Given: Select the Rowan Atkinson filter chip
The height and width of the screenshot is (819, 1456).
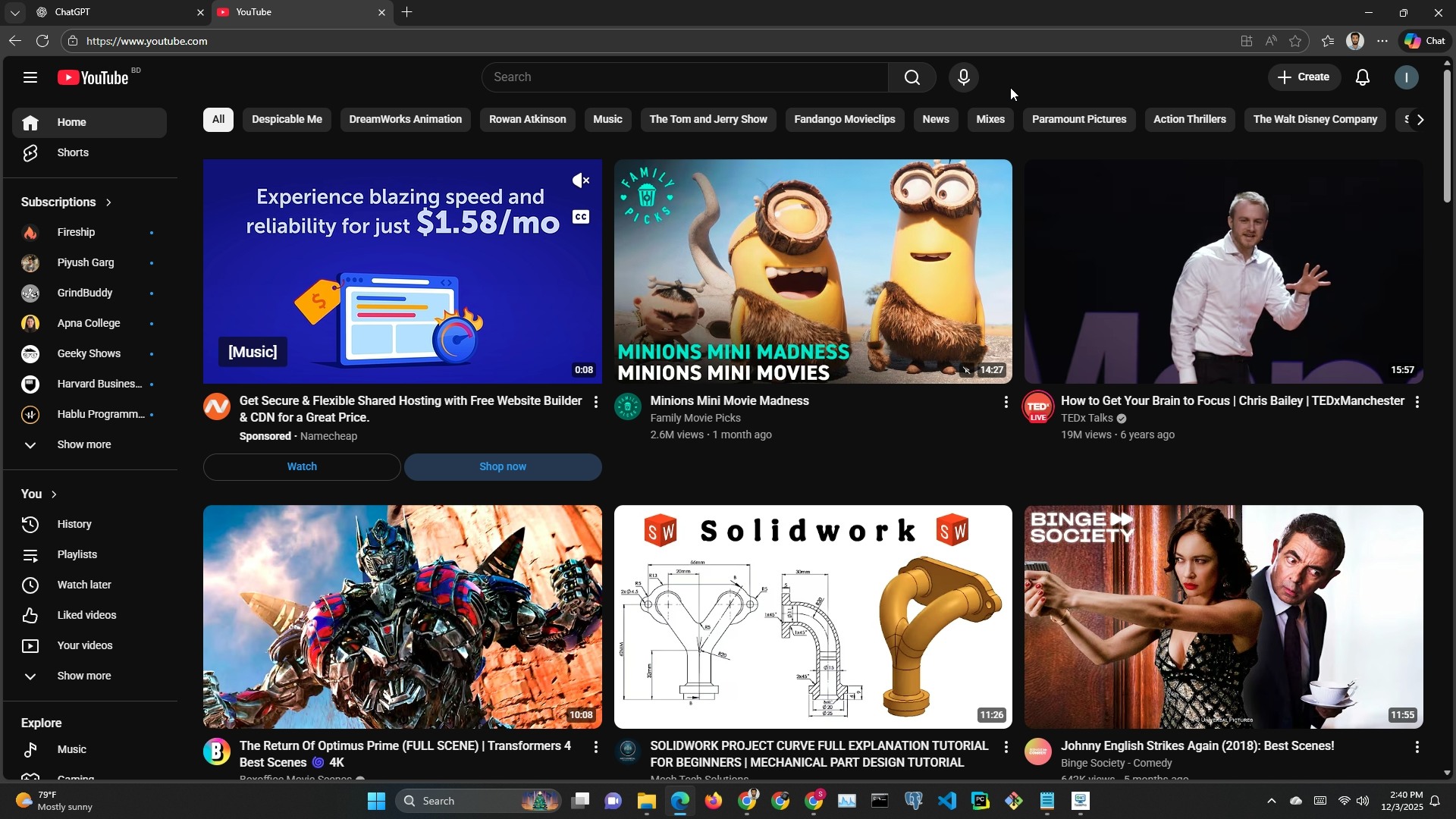Looking at the screenshot, I should (x=527, y=119).
